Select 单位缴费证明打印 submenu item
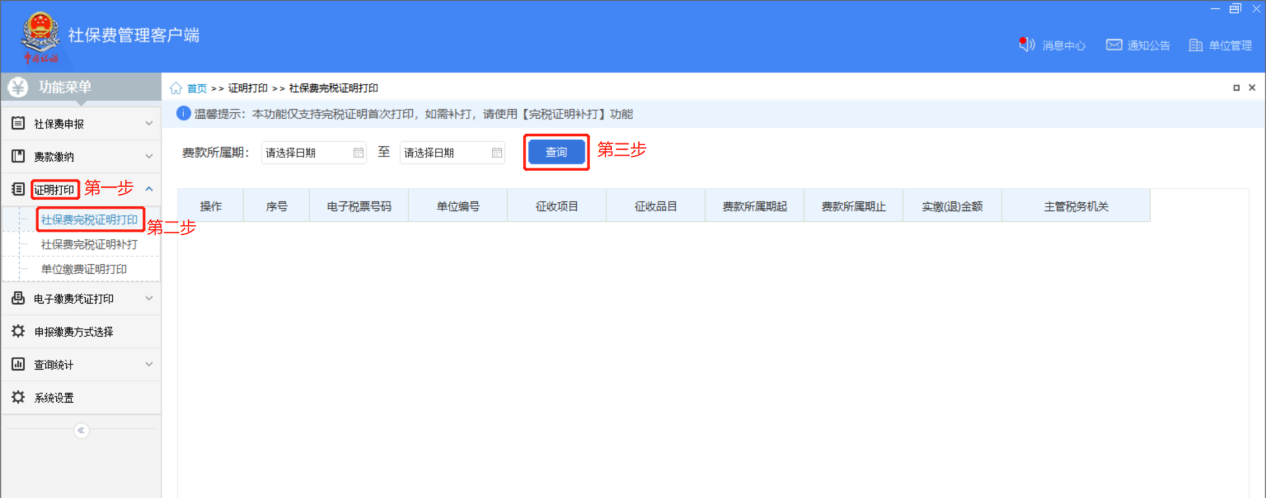Viewport: 1266px width, 499px height. pos(84,269)
